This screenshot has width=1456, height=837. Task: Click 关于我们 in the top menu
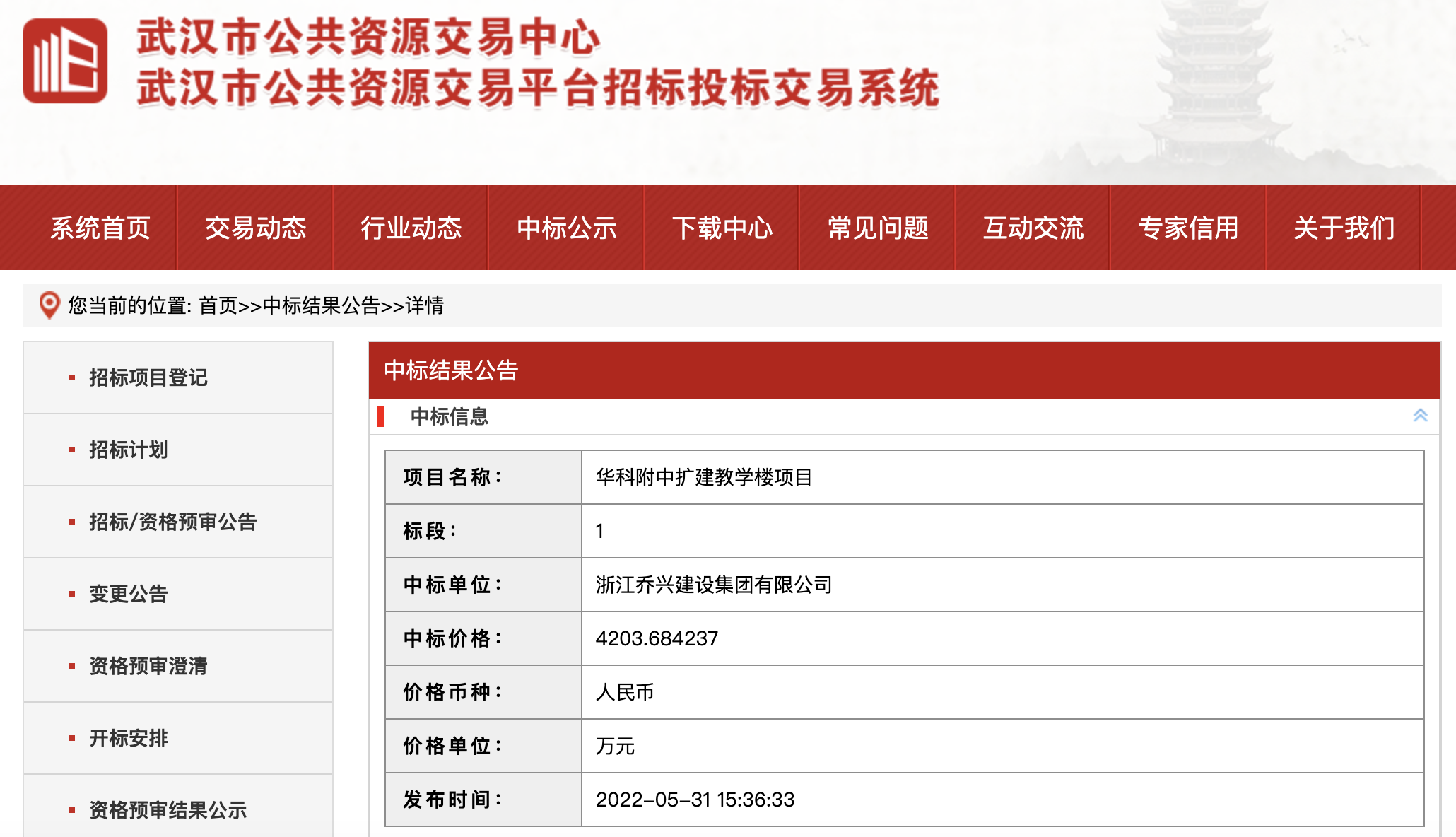tap(1344, 228)
